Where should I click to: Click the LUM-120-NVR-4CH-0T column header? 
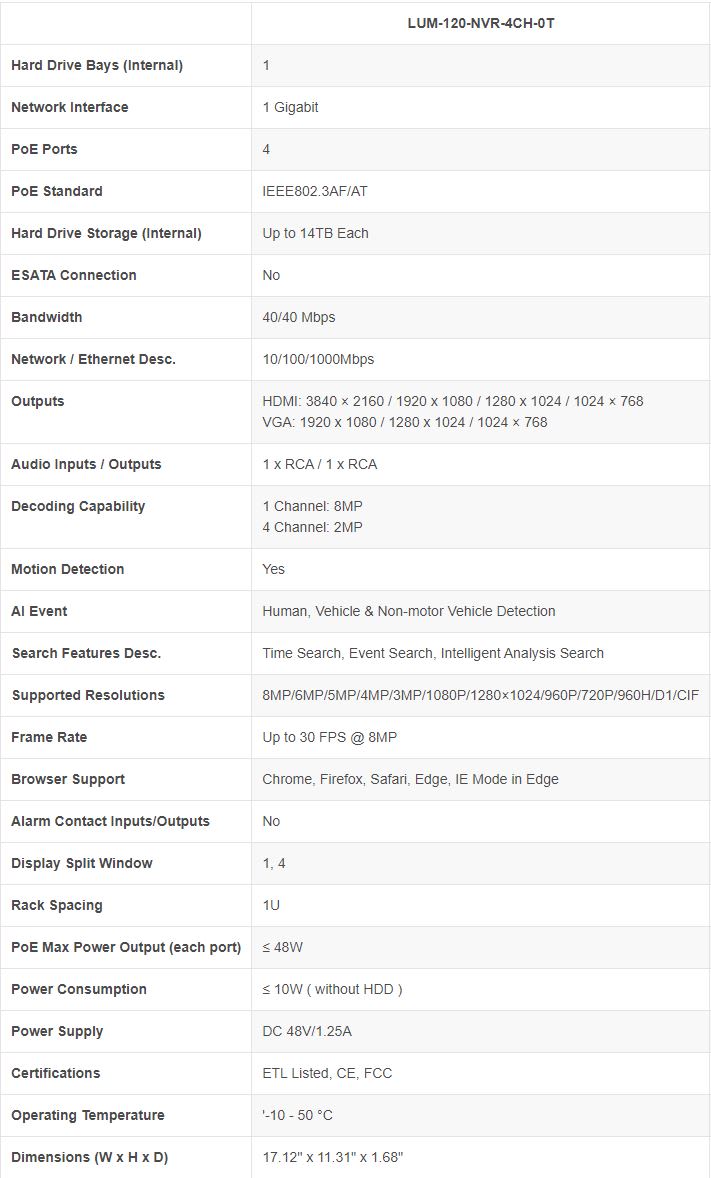click(x=481, y=23)
